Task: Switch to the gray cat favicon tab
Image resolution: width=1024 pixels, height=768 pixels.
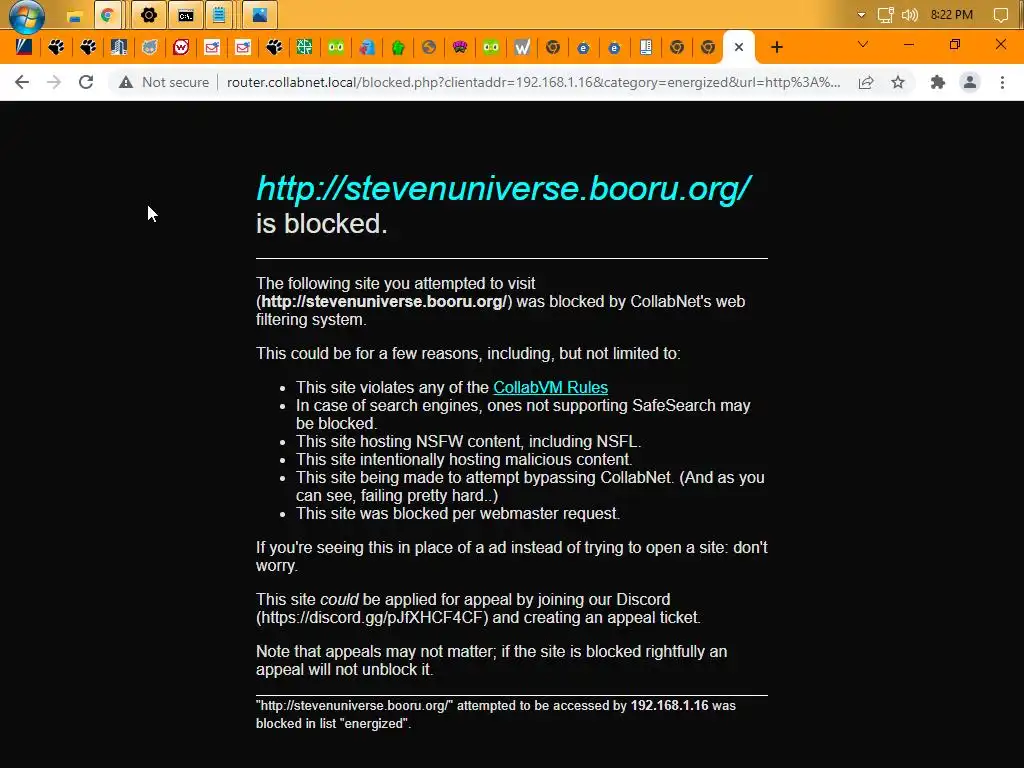Action: (150, 47)
